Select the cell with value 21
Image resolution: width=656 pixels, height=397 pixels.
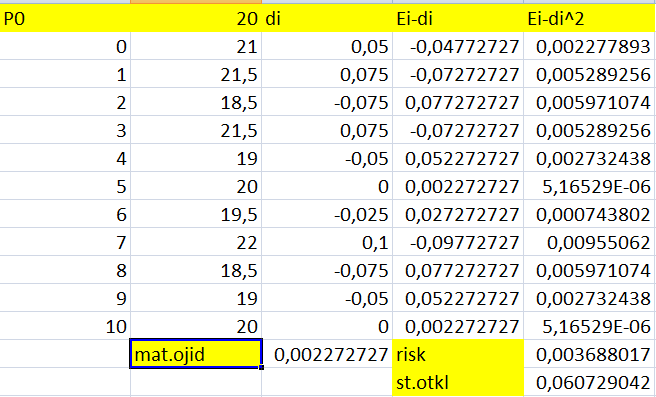pyautogui.click(x=196, y=46)
